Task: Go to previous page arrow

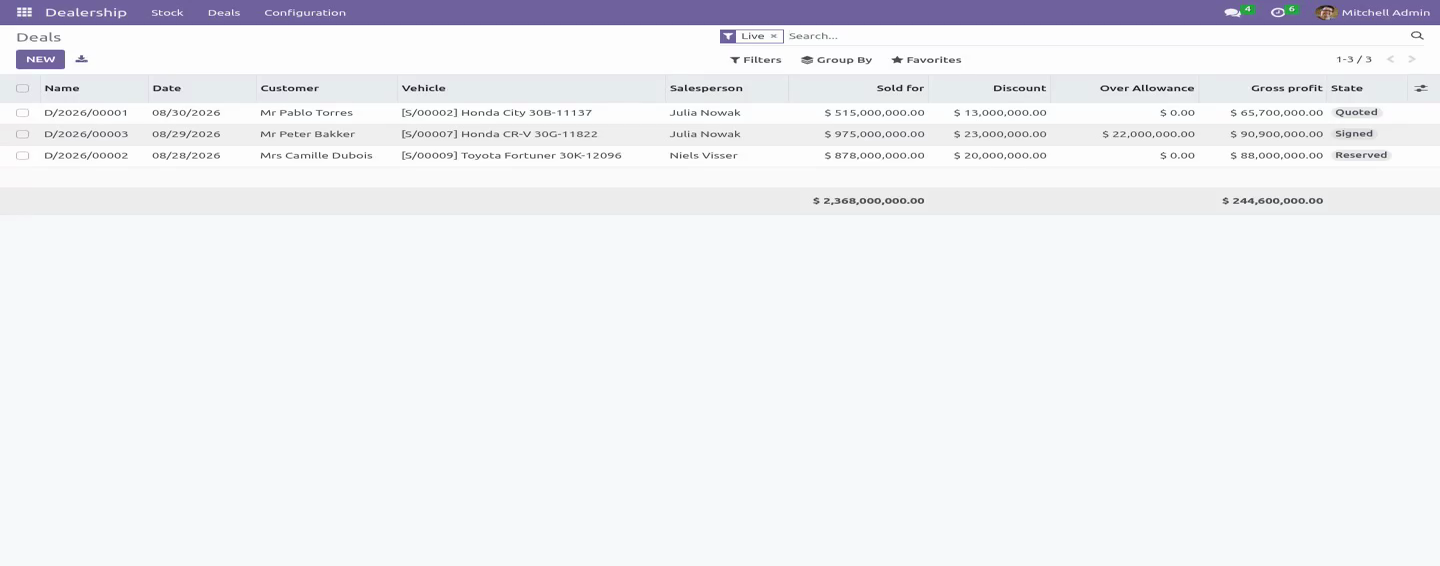Action: pos(1390,60)
